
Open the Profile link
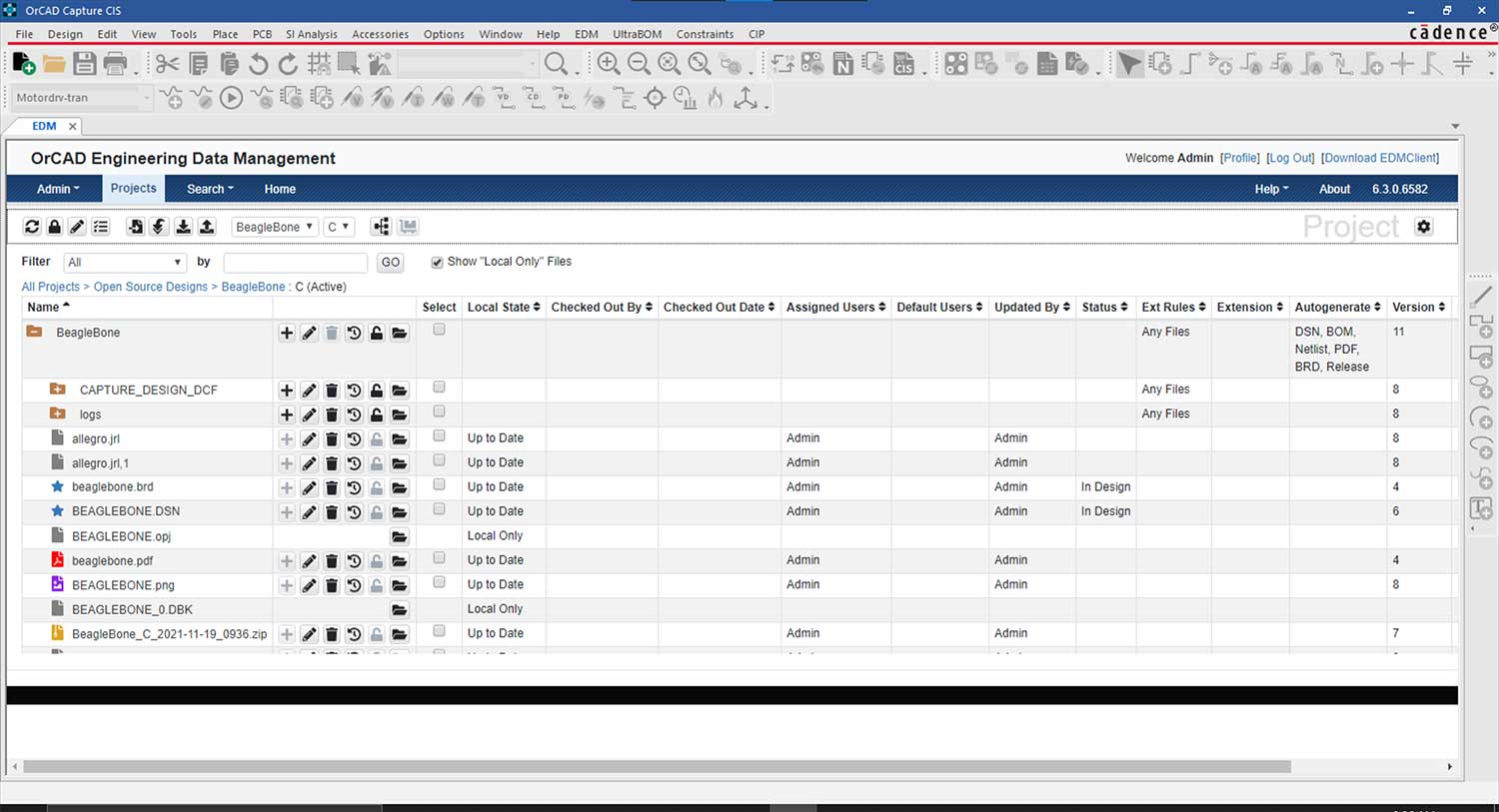[x=1240, y=158]
